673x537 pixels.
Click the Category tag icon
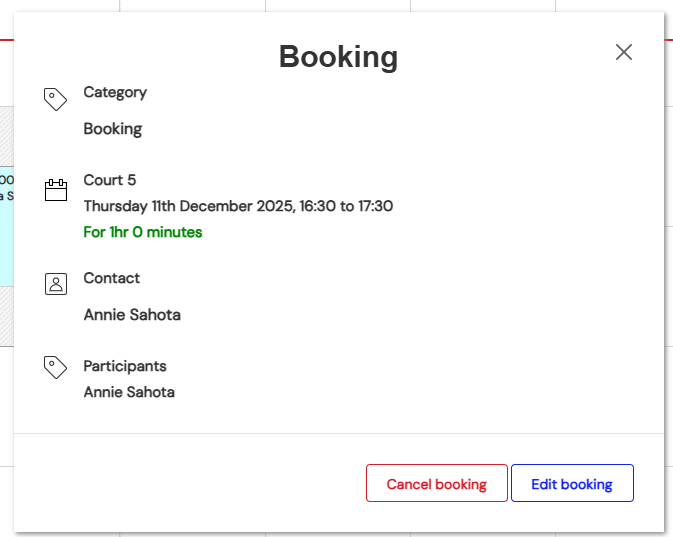(x=56, y=99)
